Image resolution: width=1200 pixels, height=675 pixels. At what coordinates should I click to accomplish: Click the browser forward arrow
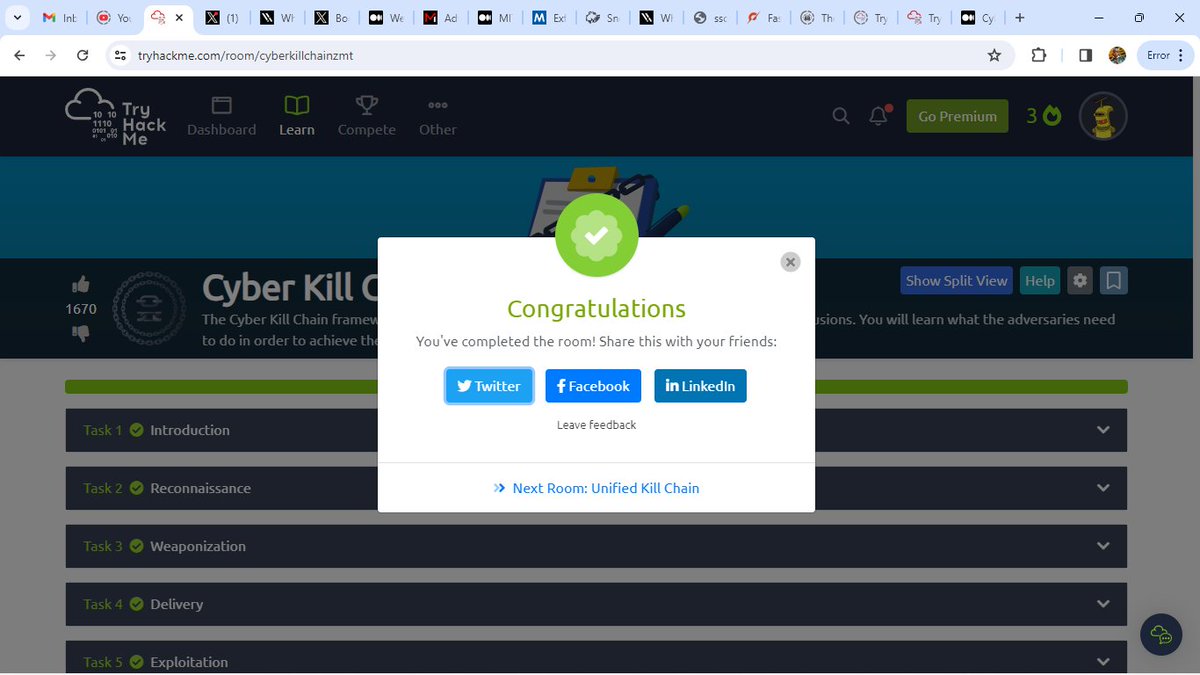click(x=51, y=56)
